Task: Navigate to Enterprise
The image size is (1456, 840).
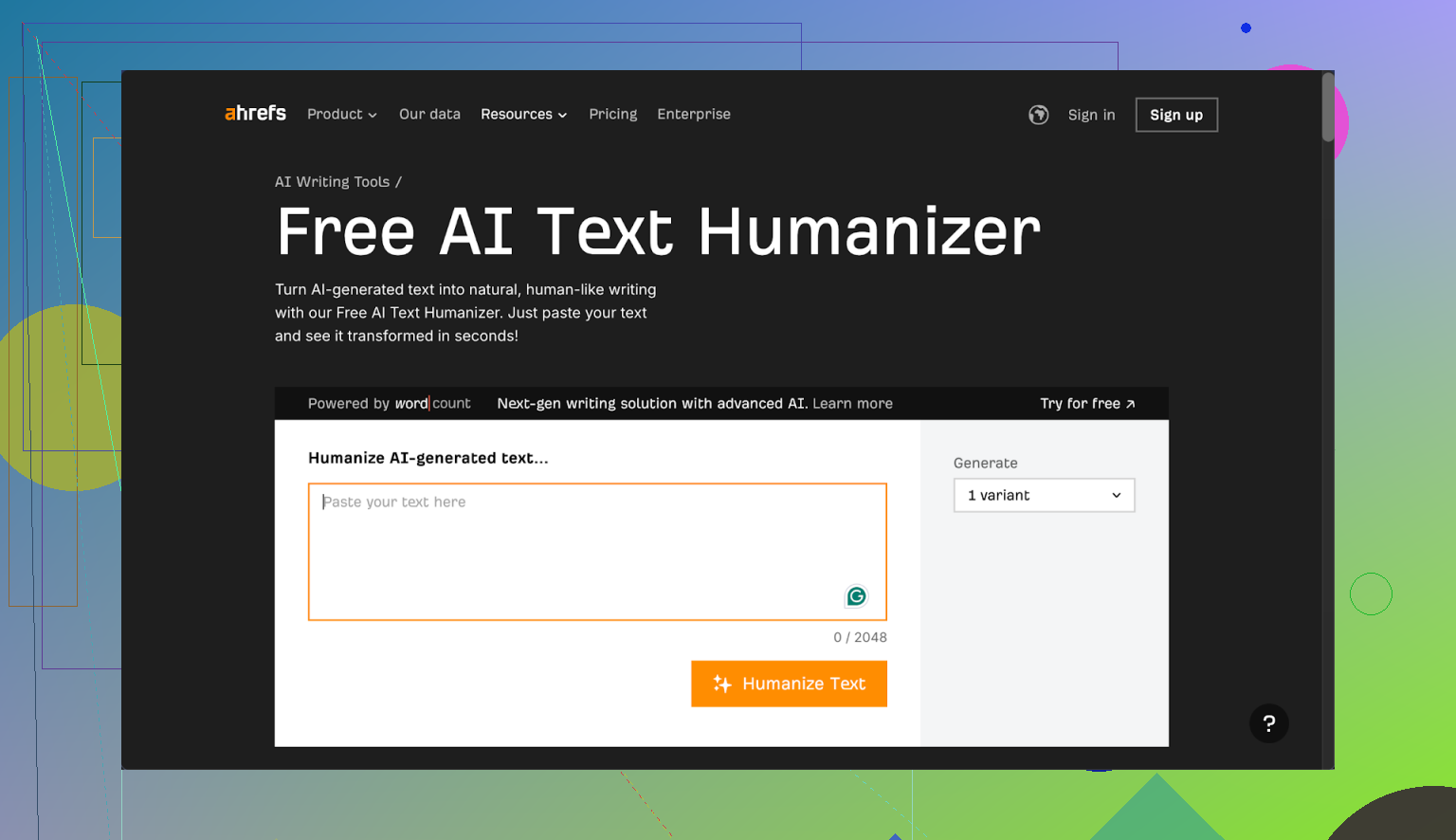Action: pyautogui.click(x=694, y=115)
